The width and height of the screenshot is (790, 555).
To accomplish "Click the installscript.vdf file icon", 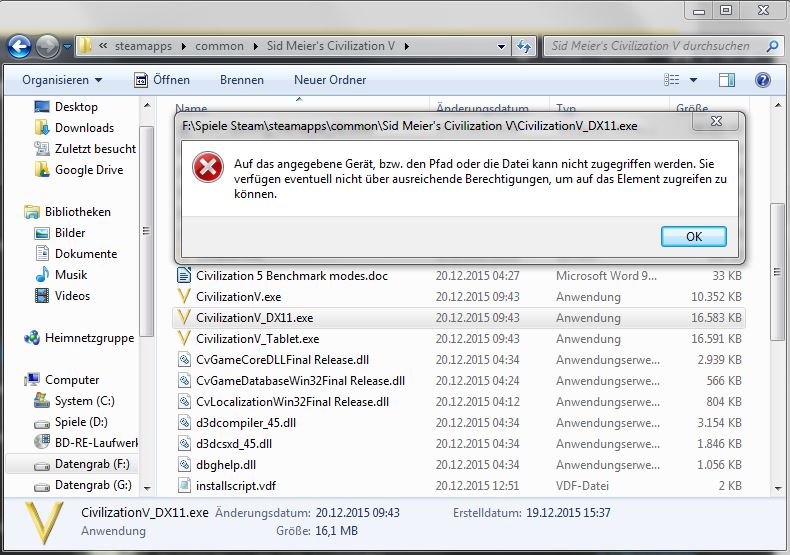I will [x=184, y=485].
